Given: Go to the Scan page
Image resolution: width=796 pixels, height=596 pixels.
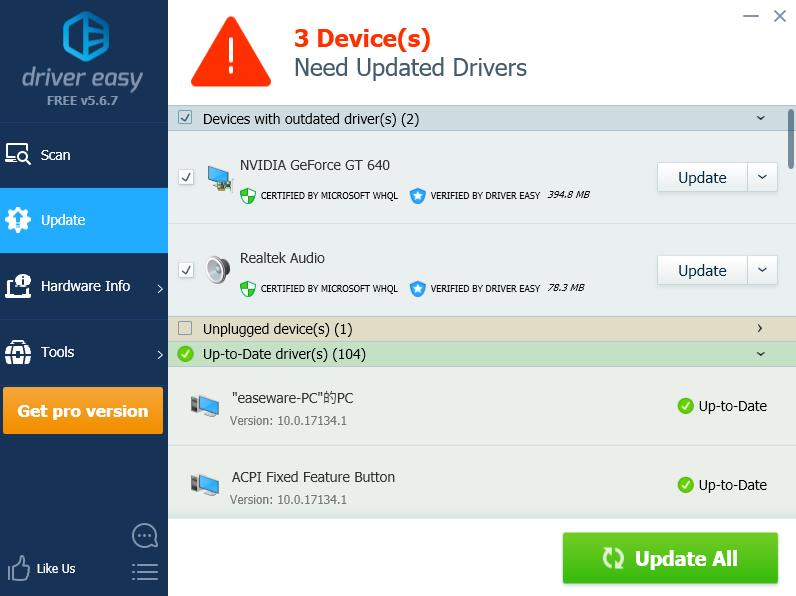Looking at the screenshot, I should click(84, 155).
